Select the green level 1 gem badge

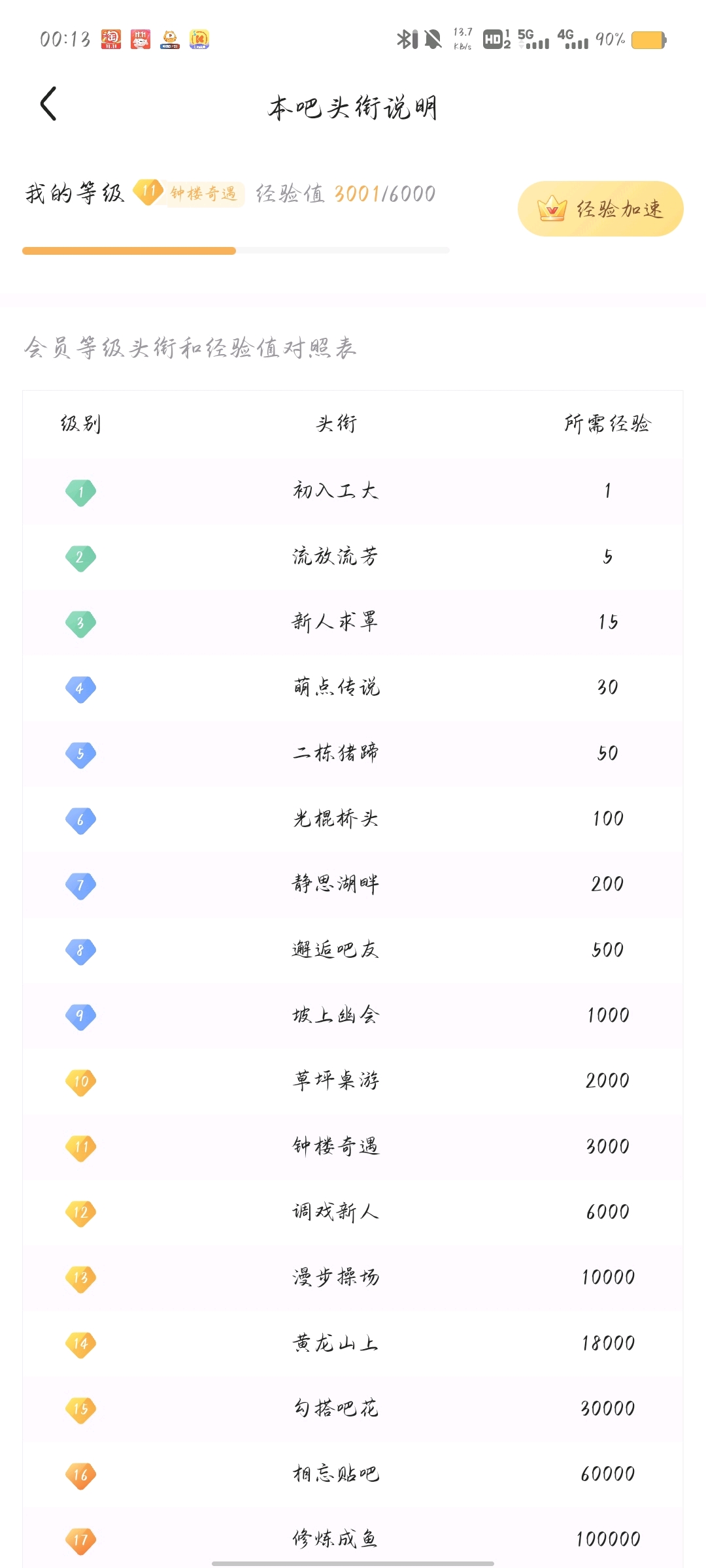(80, 491)
